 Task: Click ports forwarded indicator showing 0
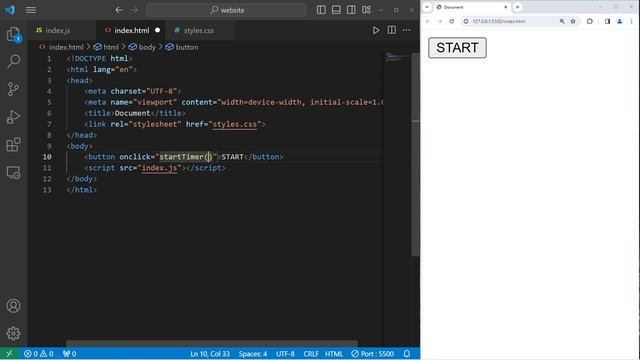point(69,354)
